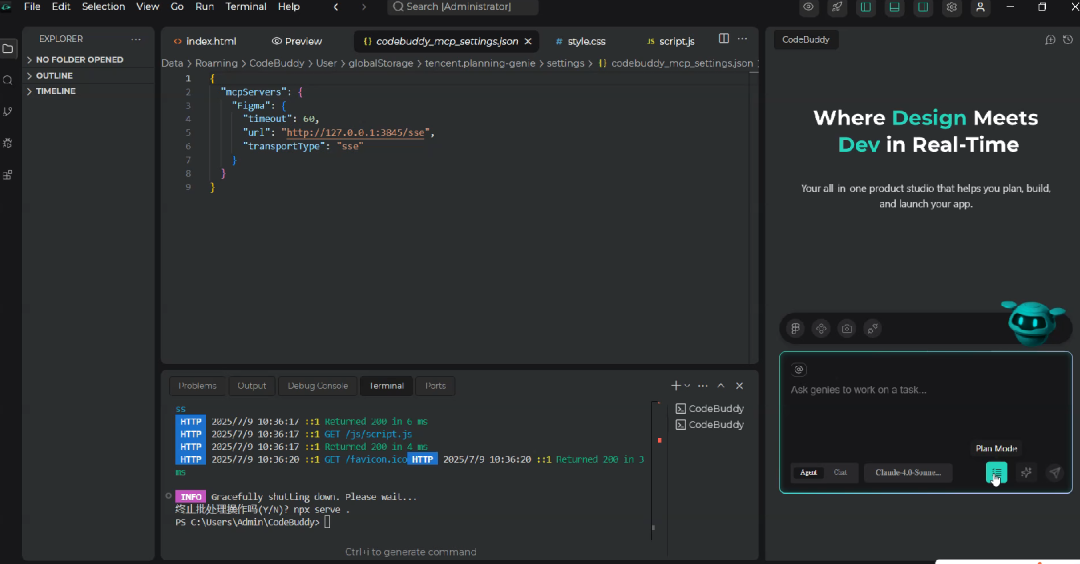The height and width of the screenshot is (564, 1080).
Task: Click the plug integration icon
Action: [873, 328]
